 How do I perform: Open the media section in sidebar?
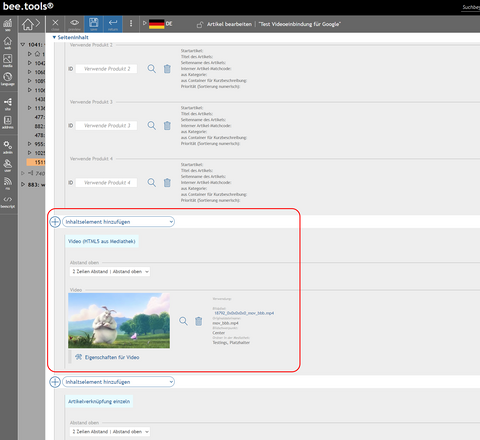pyautogui.click(x=8, y=60)
